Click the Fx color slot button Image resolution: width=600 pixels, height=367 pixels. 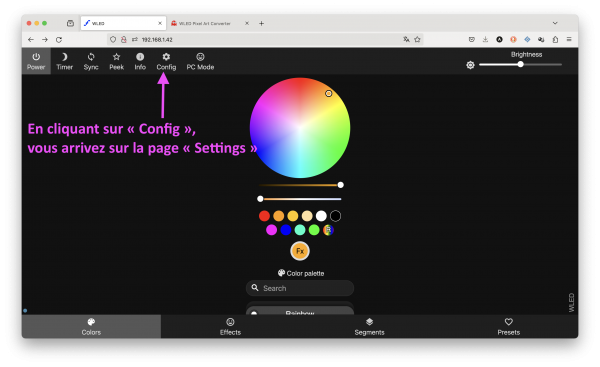(x=300, y=251)
